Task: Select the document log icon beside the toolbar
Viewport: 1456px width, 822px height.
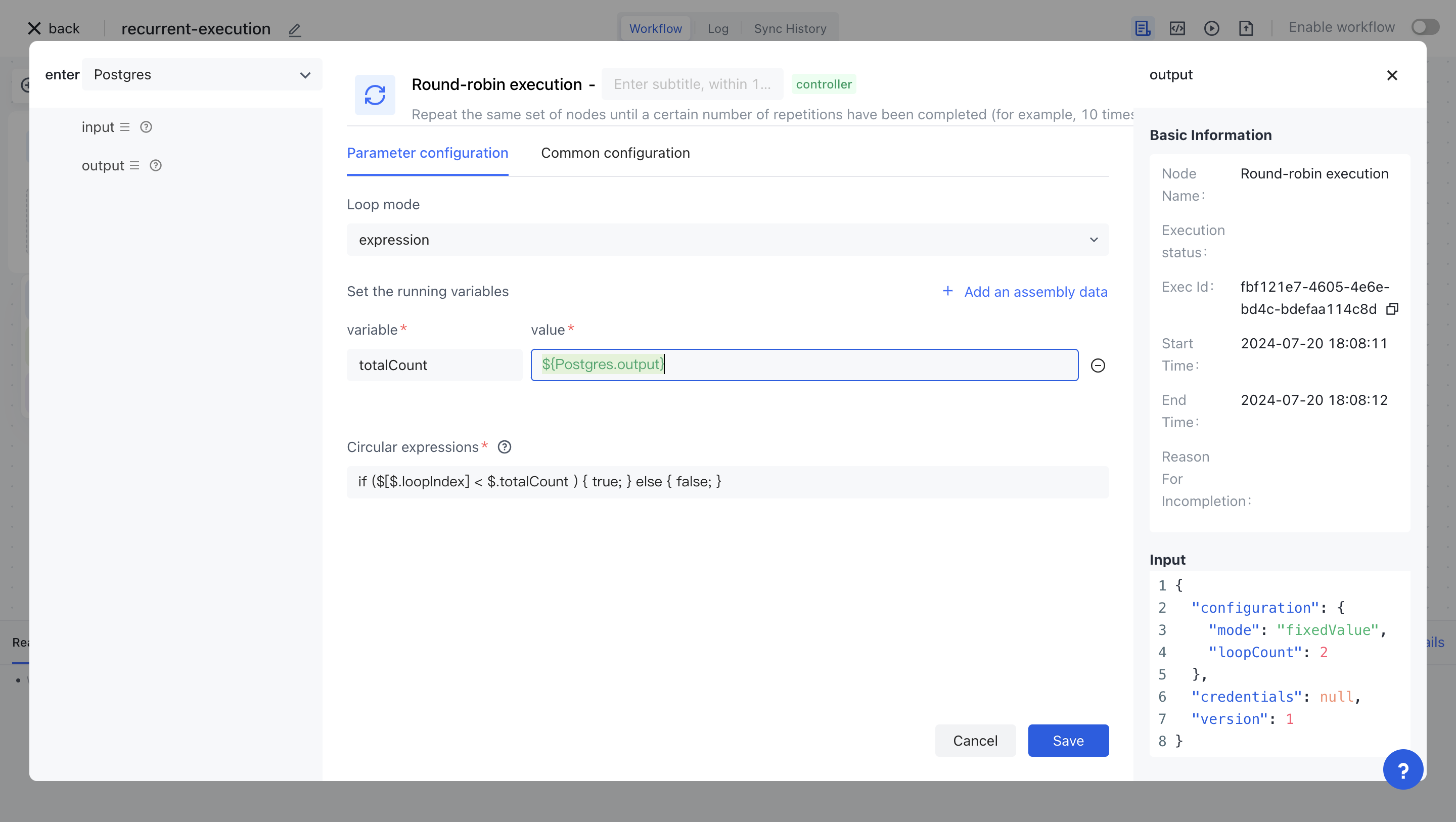Action: [x=1143, y=28]
